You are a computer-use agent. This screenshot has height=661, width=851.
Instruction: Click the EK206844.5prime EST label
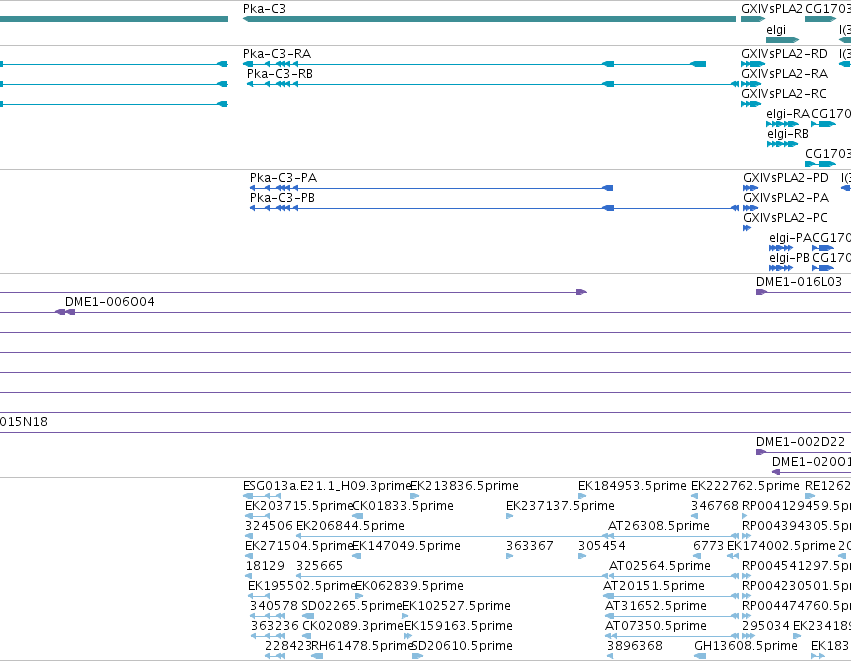click(x=350, y=526)
